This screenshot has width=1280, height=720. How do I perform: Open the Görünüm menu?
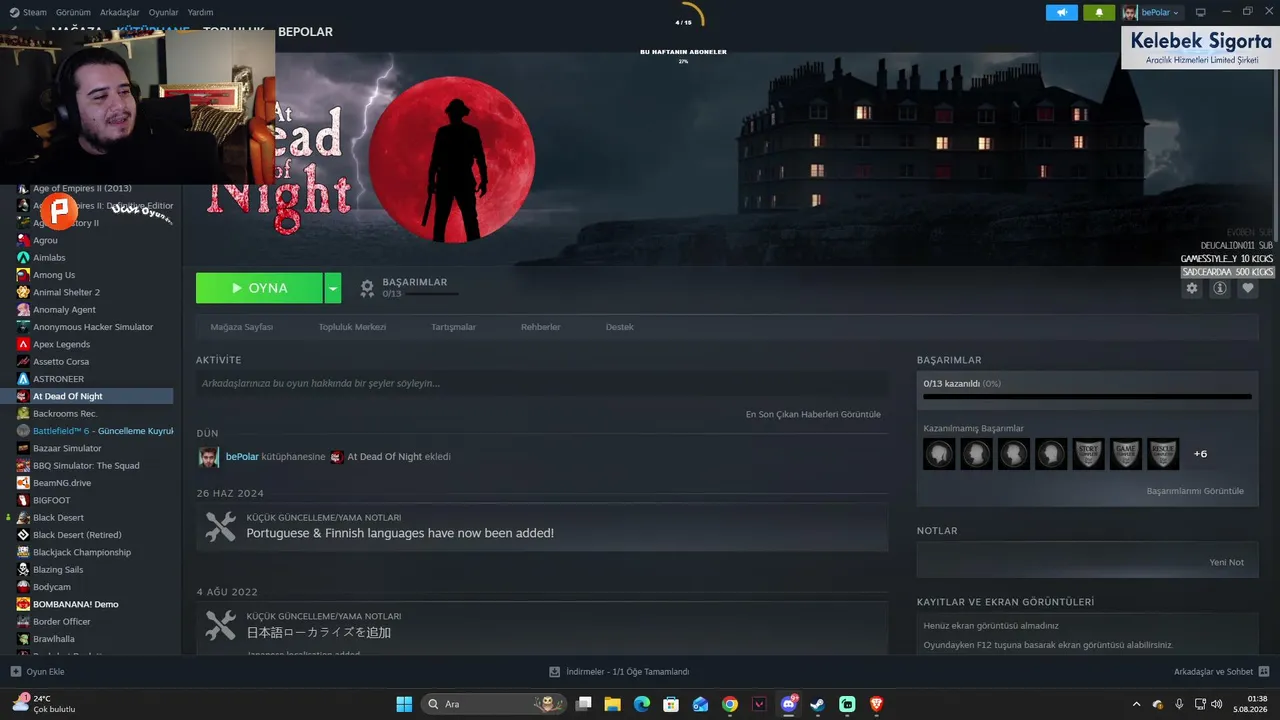pos(73,12)
